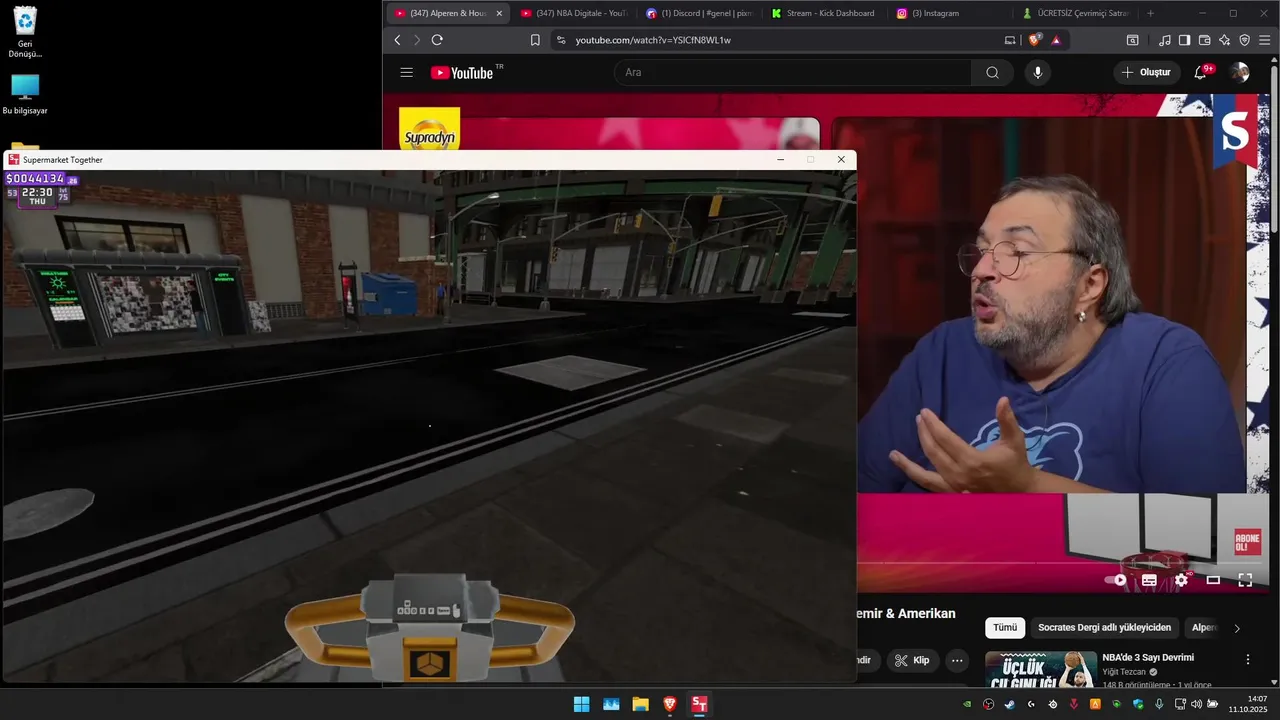Switch to theater mode

pyautogui.click(x=1213, y=579)
